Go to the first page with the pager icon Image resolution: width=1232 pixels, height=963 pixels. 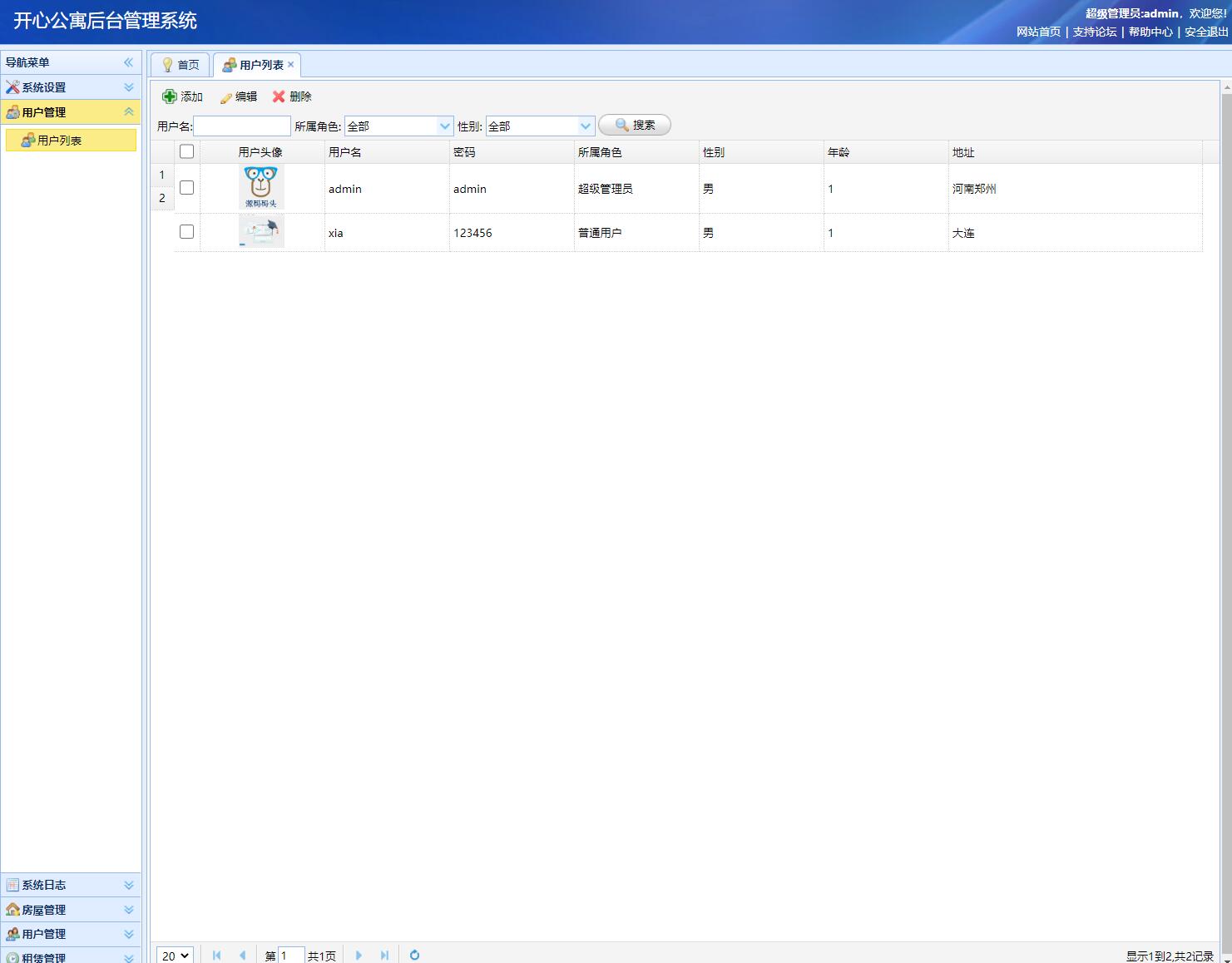(x=216, y=956)
